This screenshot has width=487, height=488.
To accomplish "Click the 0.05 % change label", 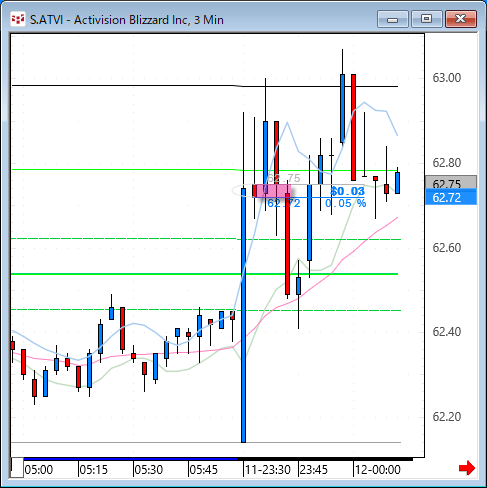I will click(345, 203).
